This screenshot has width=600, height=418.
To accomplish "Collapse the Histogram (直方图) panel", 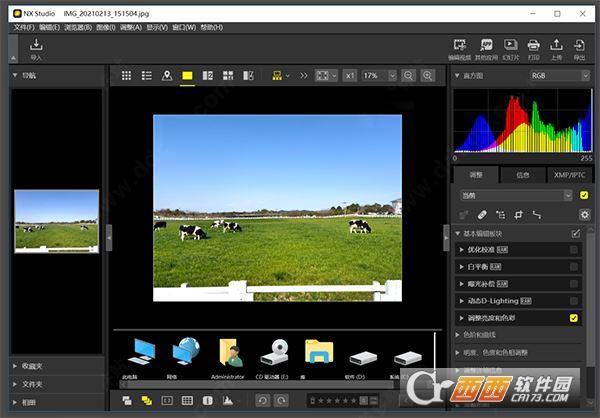I will (x=457, y=75).
